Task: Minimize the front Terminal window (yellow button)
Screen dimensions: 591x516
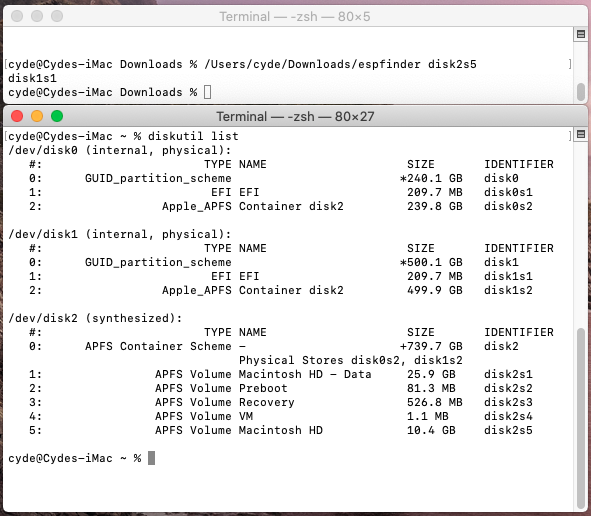Action: (37, 116)
